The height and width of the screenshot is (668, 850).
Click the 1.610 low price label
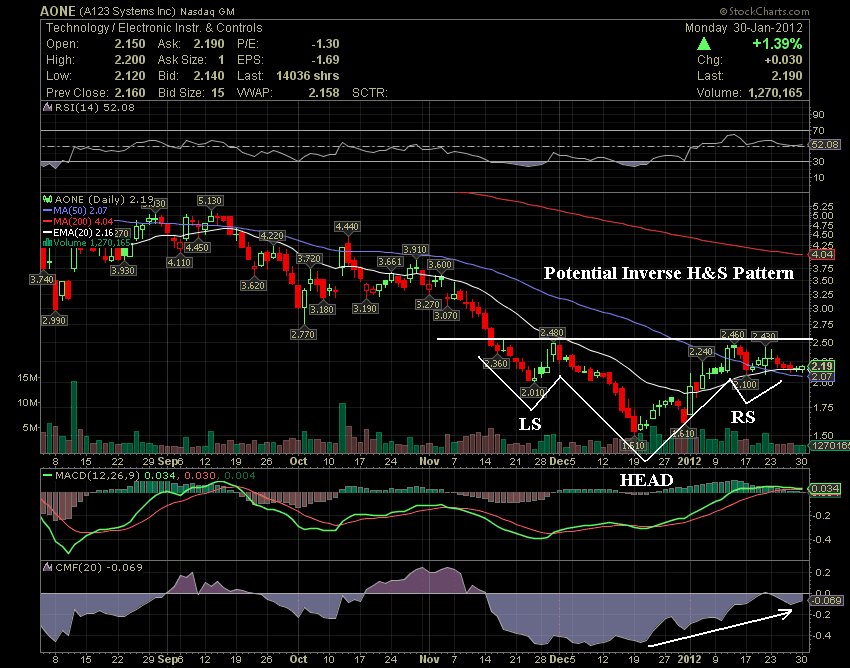coord(682,433)
